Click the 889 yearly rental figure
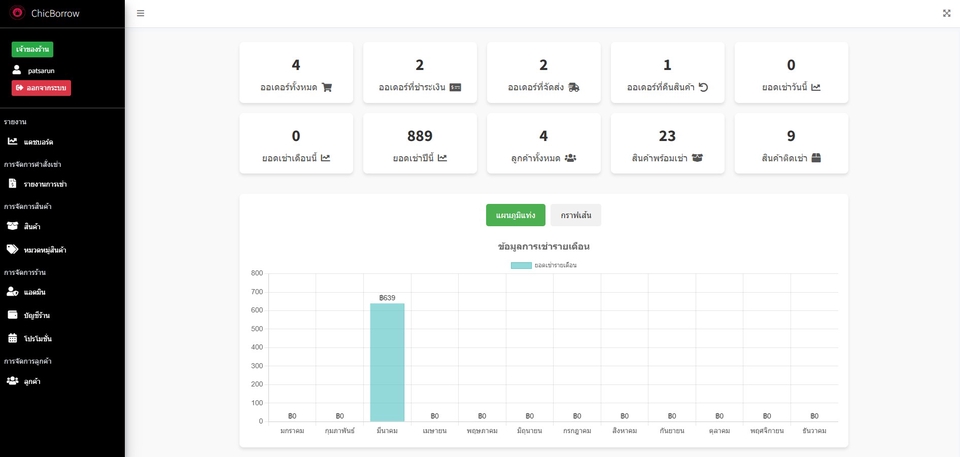This screenshot has width=960, height=457. [x=420, y=136]
